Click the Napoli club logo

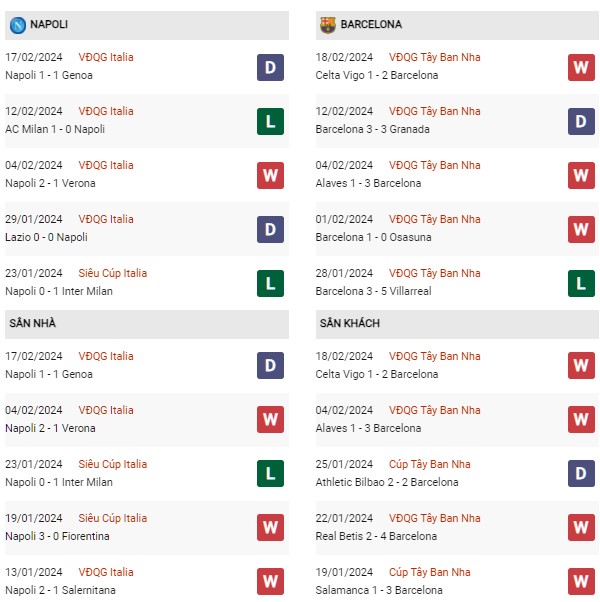(x=18, y=25)
